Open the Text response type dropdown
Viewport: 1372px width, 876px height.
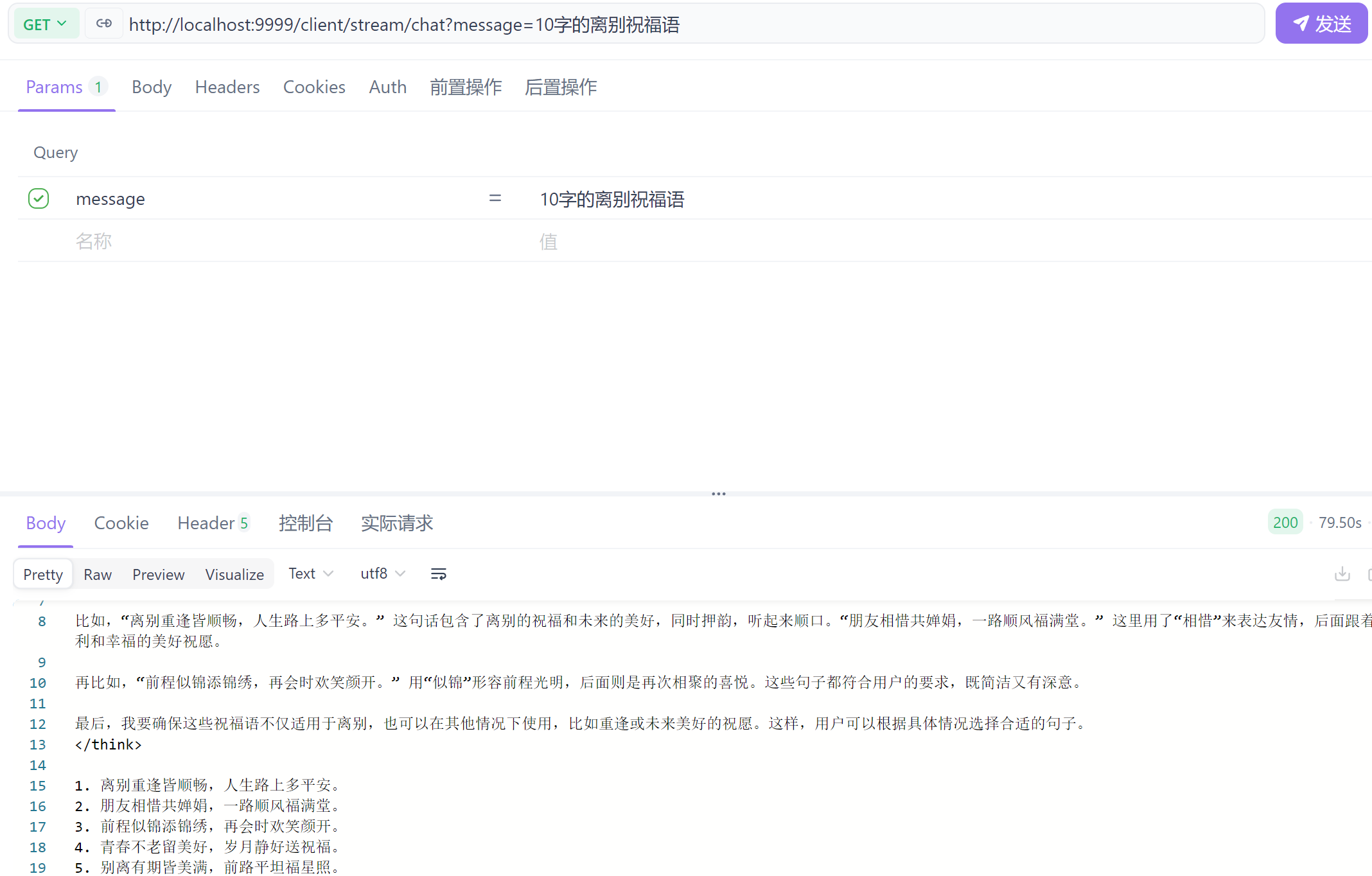click(x=310, y=574)
